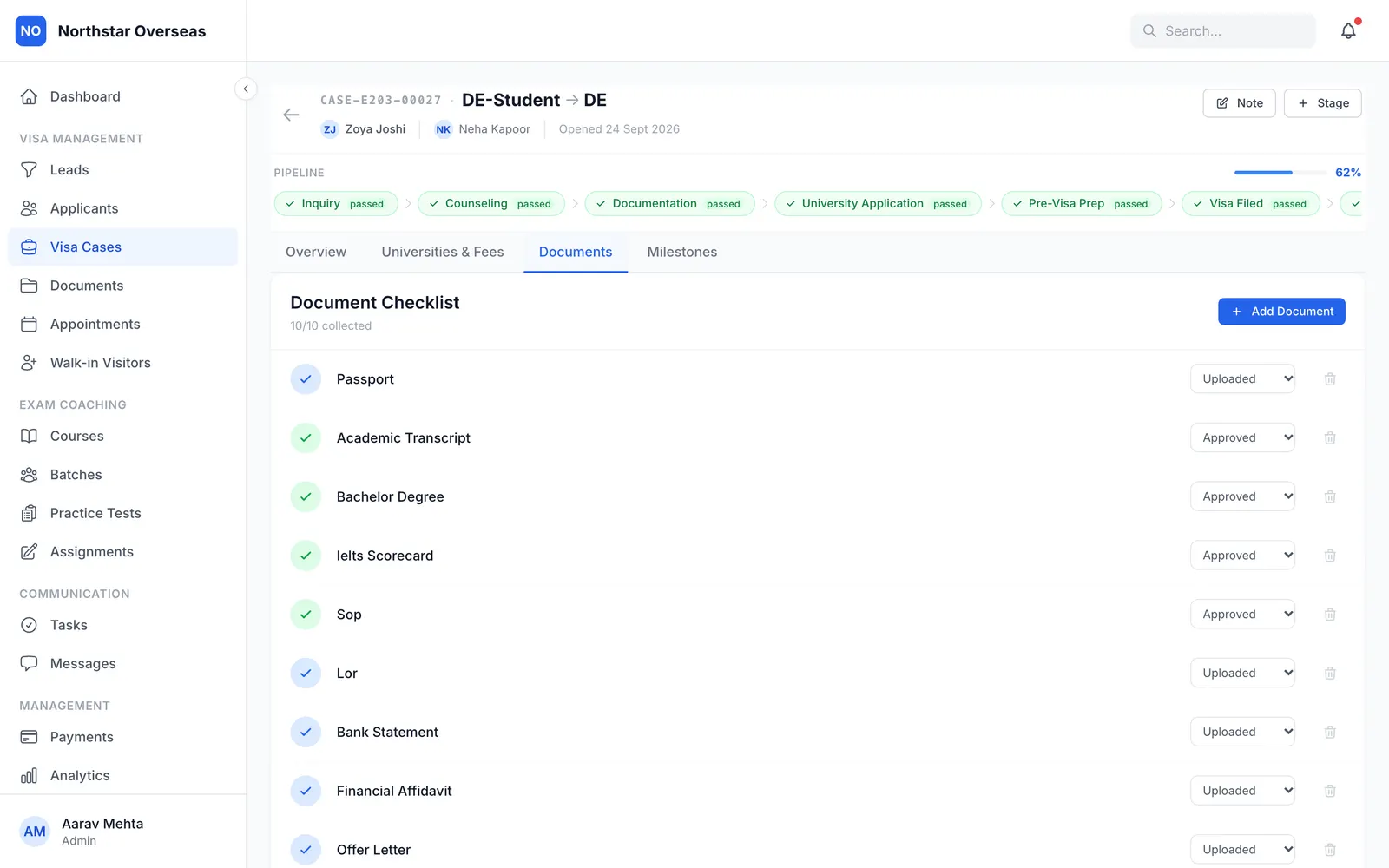The width and height of the screenshot is (1389, 868).
Task: Open the Ielts Scorecard status dropdown
Action: coord(1242,556)
